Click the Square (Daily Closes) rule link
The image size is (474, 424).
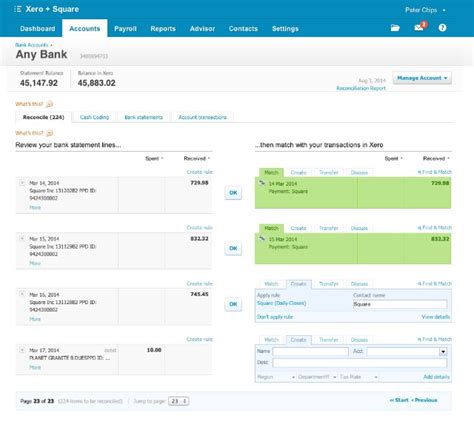tap(282, 303)
